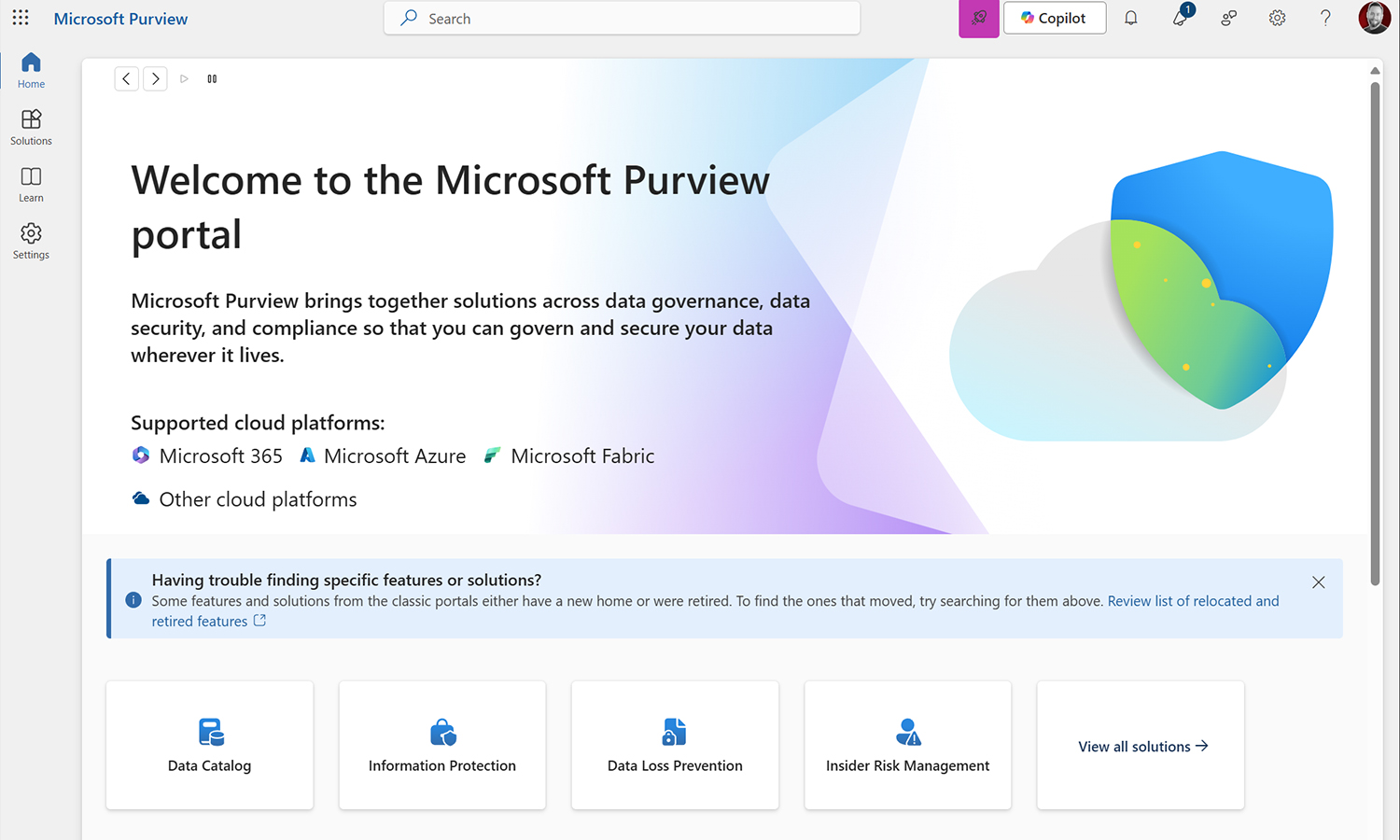This screenshot has height=840, width=1400.
Task: Open the app launcher waffle menu
Action: [x=21, y=18]
